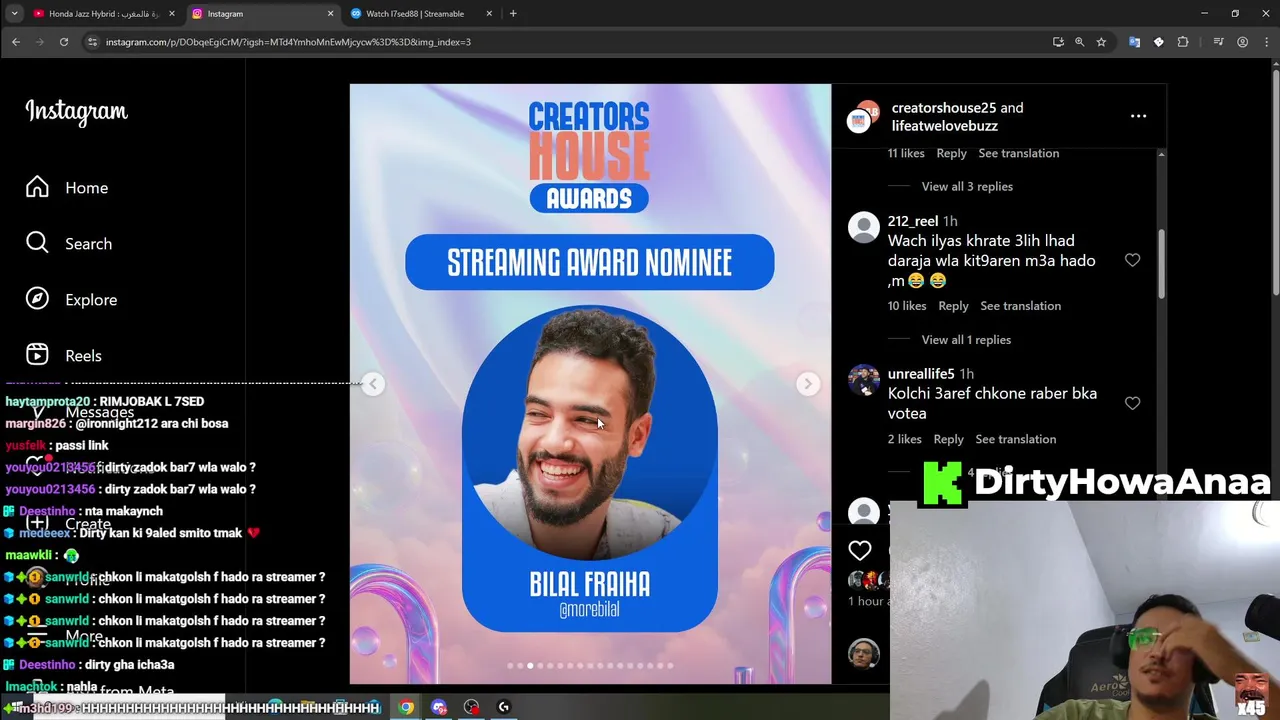Go back in the browser

(16, 42)
